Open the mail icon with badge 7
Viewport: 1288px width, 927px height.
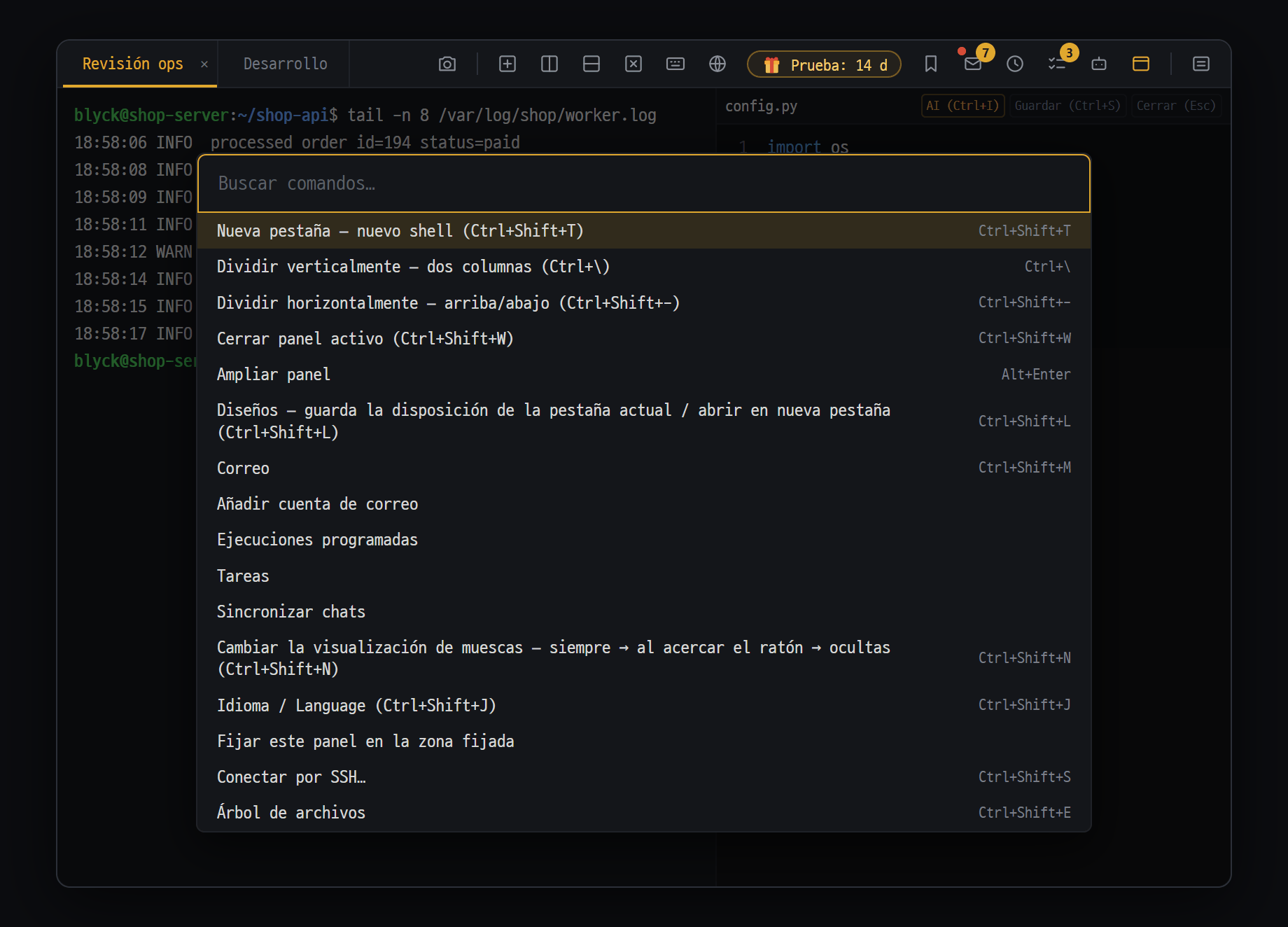(x=973, y=64)
